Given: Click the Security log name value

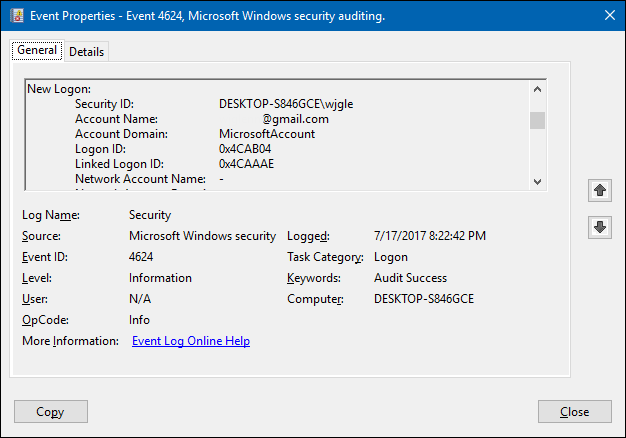Looking at the screenshot, I should coord(150,215).
